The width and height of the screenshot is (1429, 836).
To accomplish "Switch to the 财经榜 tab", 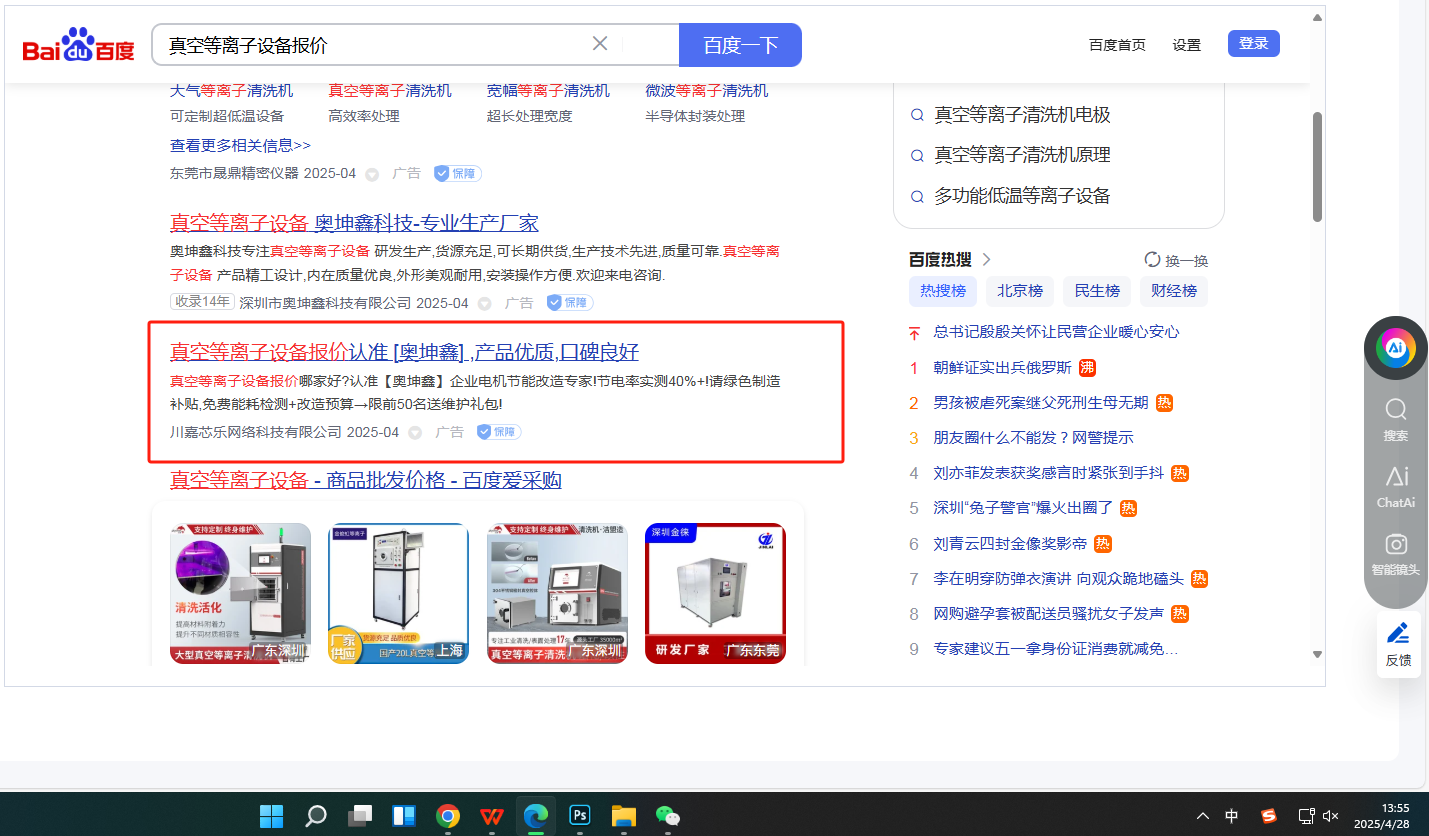I will [x=1174, y=291].
